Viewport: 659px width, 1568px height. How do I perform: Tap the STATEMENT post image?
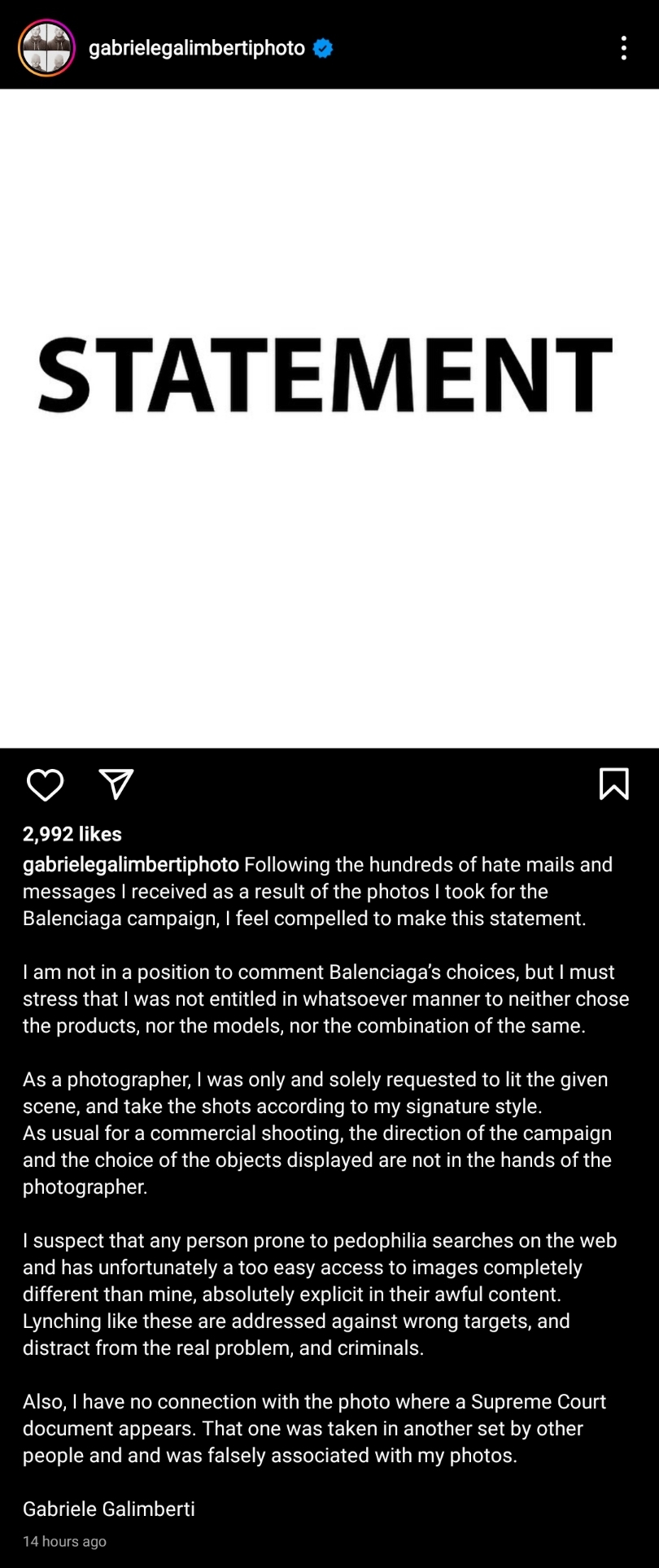click(x=325, y=374)
